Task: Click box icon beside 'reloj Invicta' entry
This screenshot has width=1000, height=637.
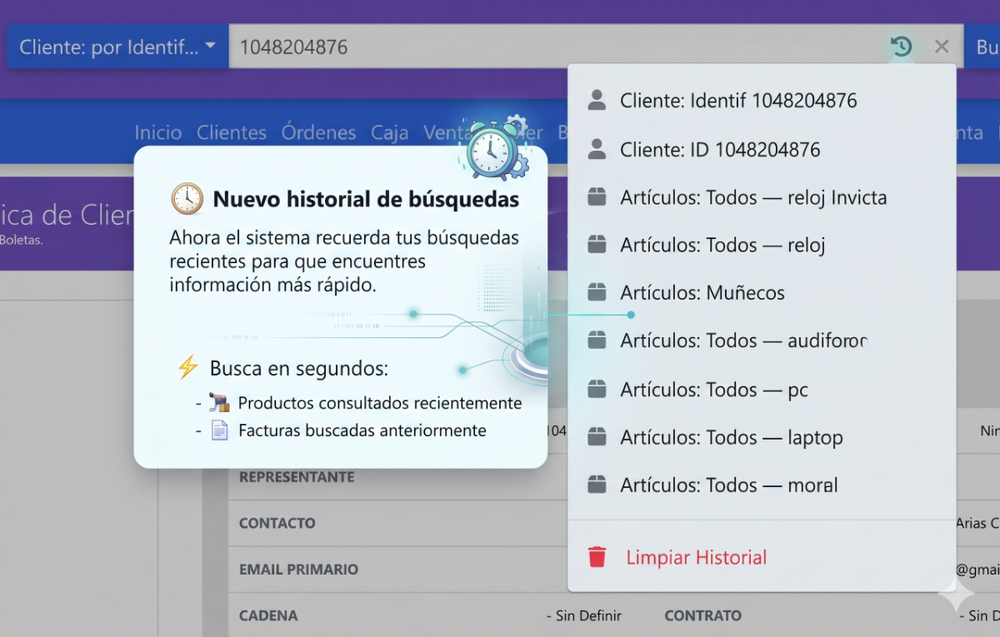Action: pos(597,196)
